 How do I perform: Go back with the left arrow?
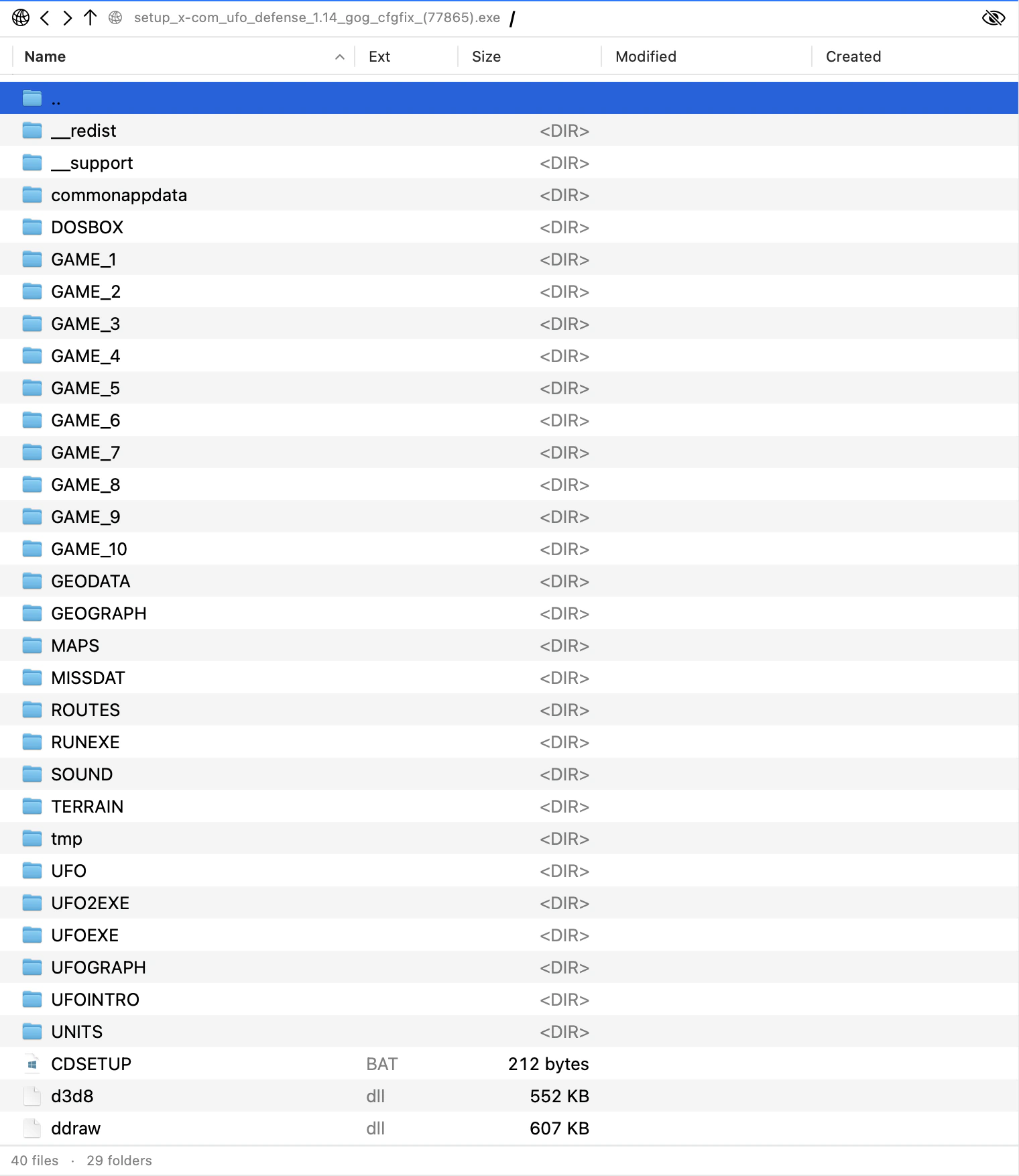point(45,17)
